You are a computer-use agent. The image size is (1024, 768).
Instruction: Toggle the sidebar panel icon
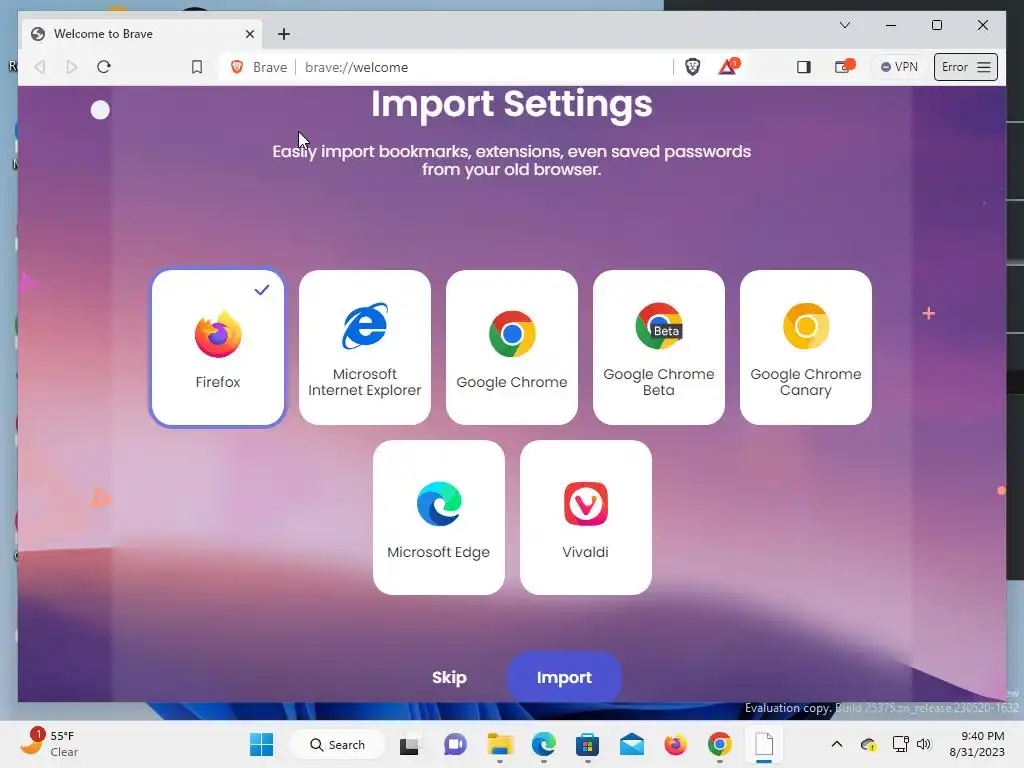coord(803,67)
